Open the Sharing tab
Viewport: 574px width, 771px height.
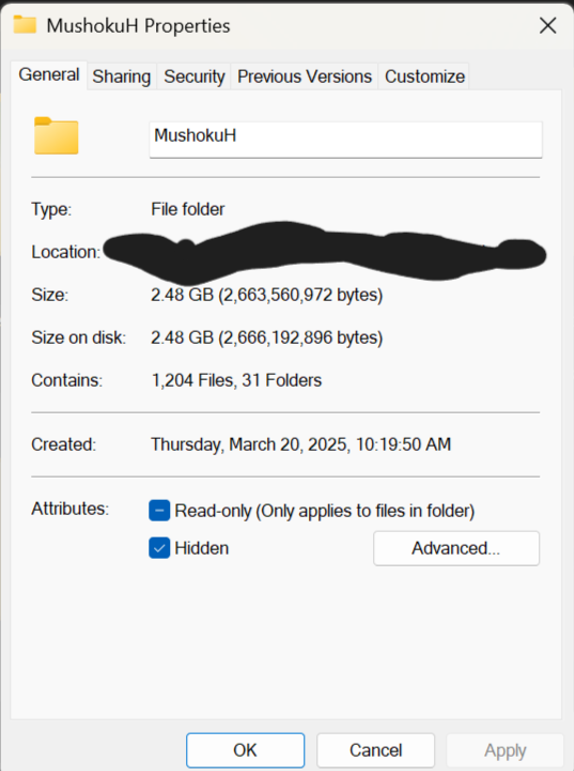point(121,77)
